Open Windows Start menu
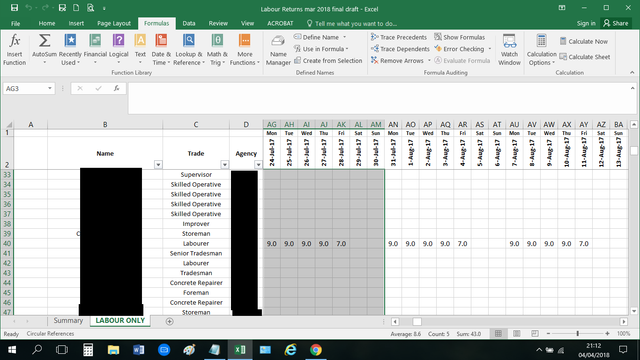640x360 pixels. pos(12,350)
